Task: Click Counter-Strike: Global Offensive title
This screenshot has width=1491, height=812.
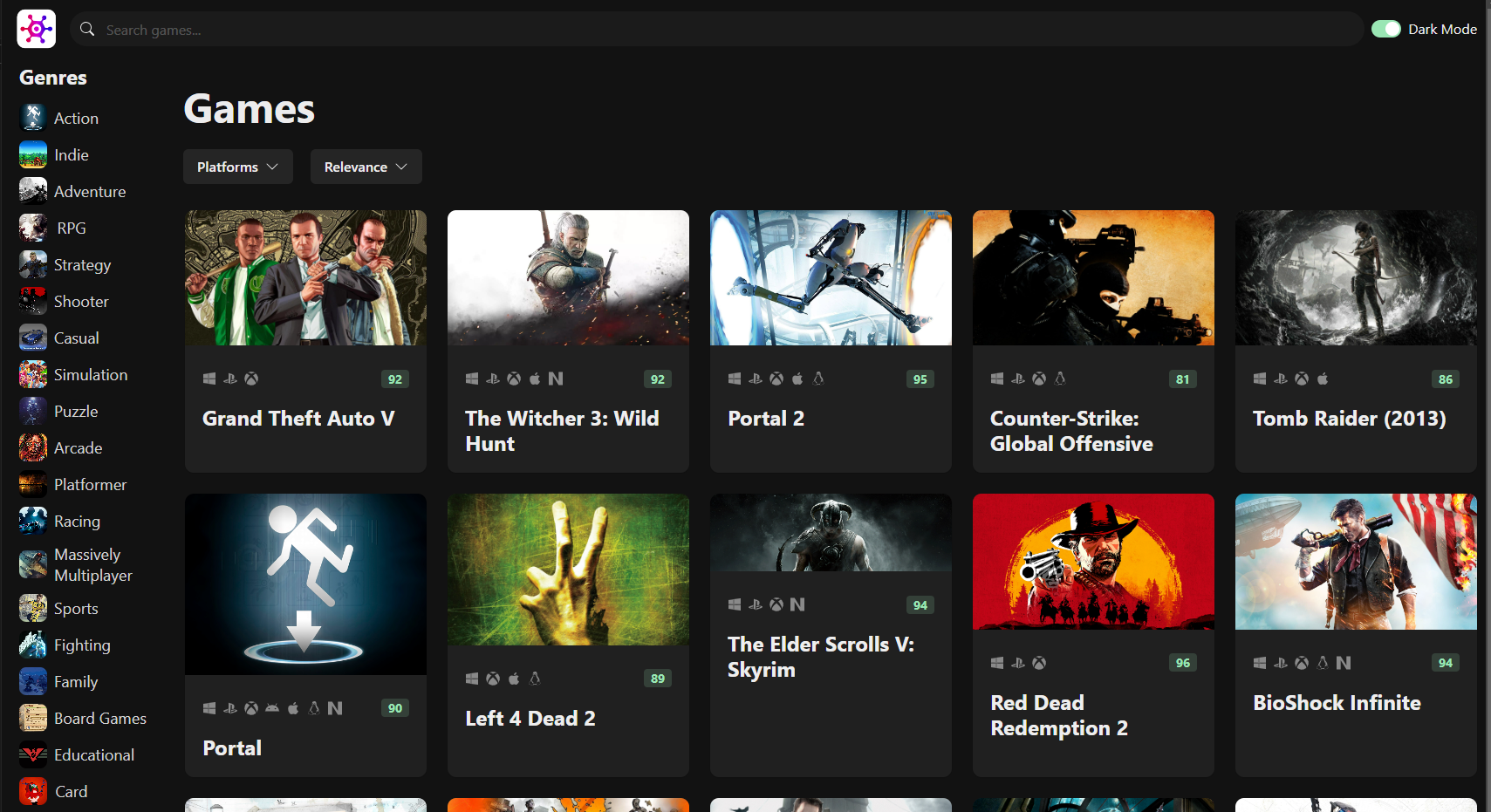Action: tap(1071, 431)
